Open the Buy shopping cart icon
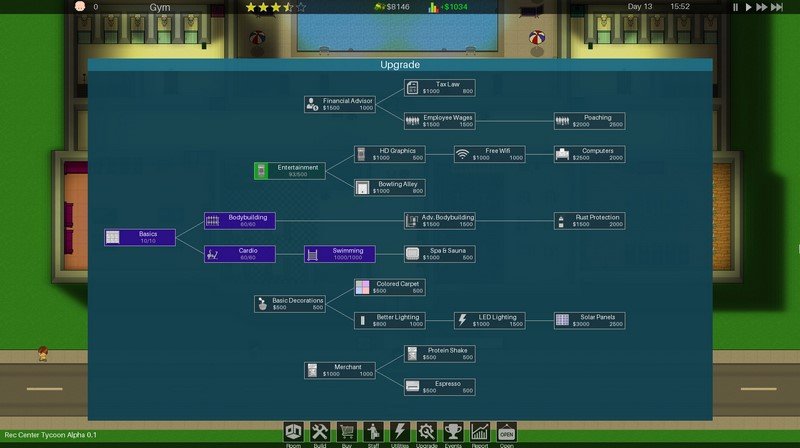 tap(346, 431)
